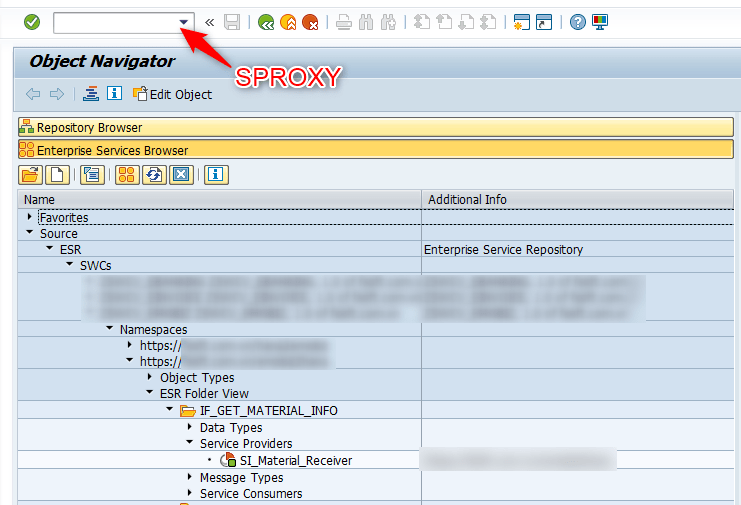Click into the transaction command input field

point(113,21)
